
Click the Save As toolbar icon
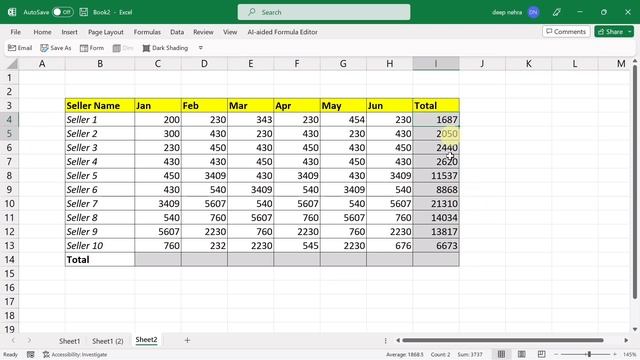[x=56, y=48]
